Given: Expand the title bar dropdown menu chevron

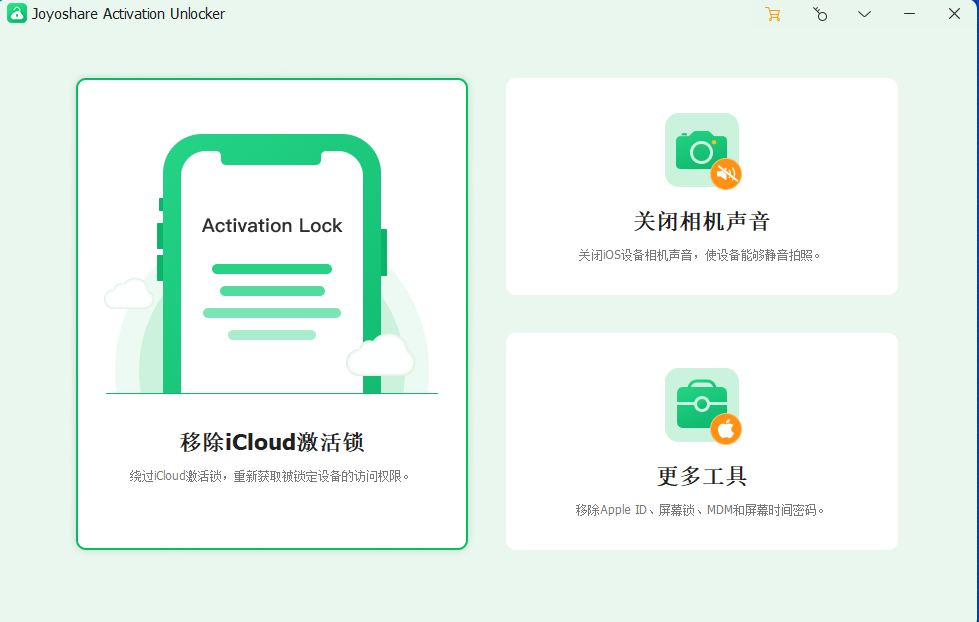Looking at the screenshot, I should tap(864, 14).
